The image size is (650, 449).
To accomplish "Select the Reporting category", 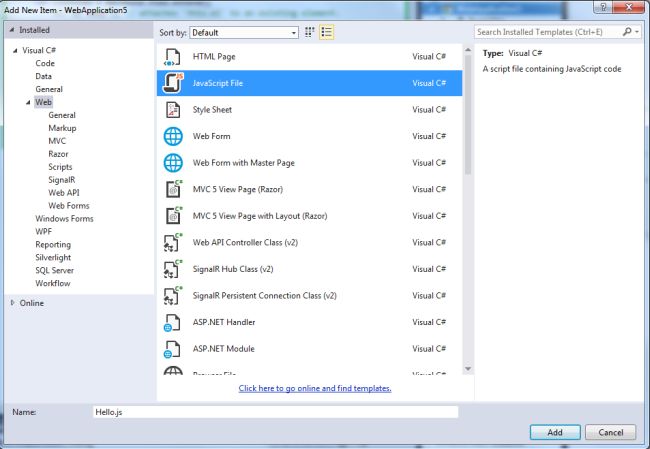I will coord(53,245).
